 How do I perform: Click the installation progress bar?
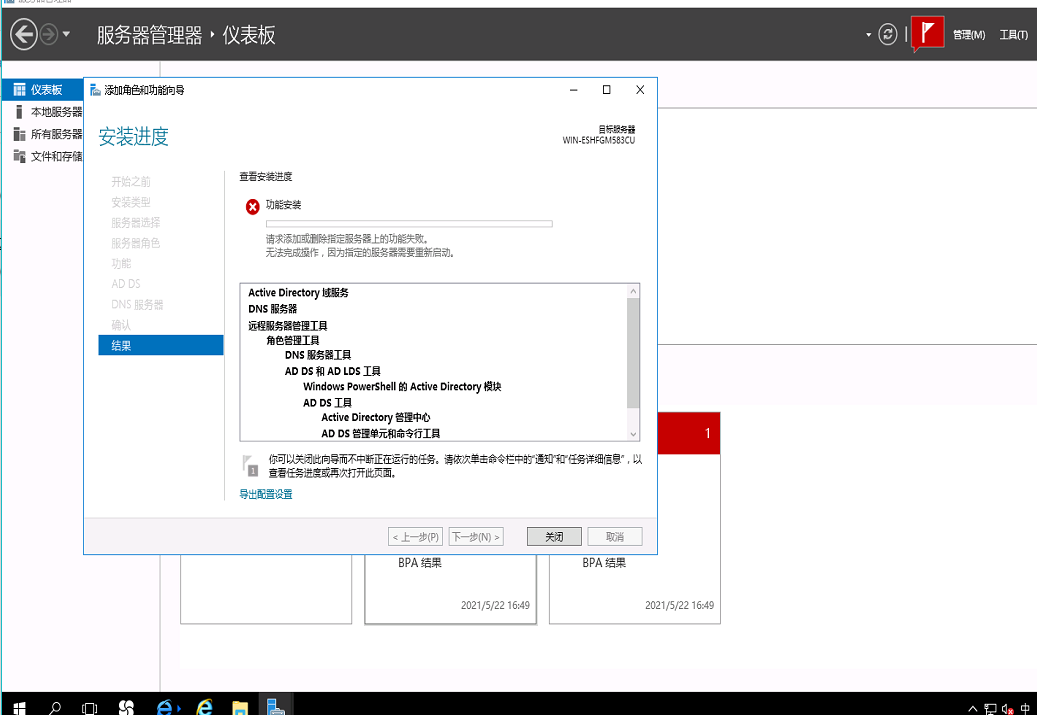pos(409,224)
